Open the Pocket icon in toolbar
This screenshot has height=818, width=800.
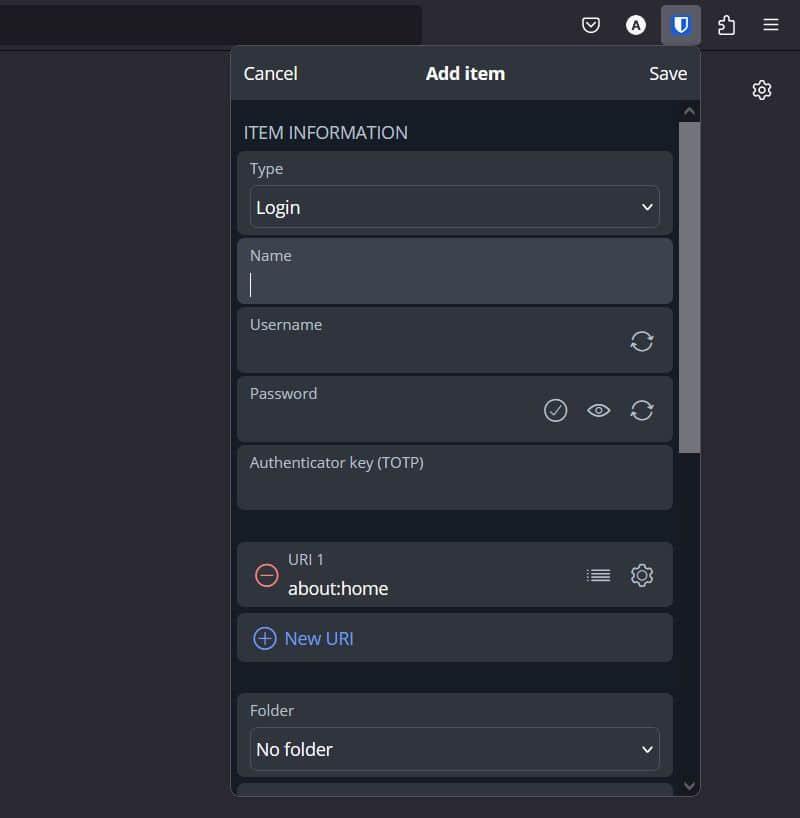click(x=591, y=25)
